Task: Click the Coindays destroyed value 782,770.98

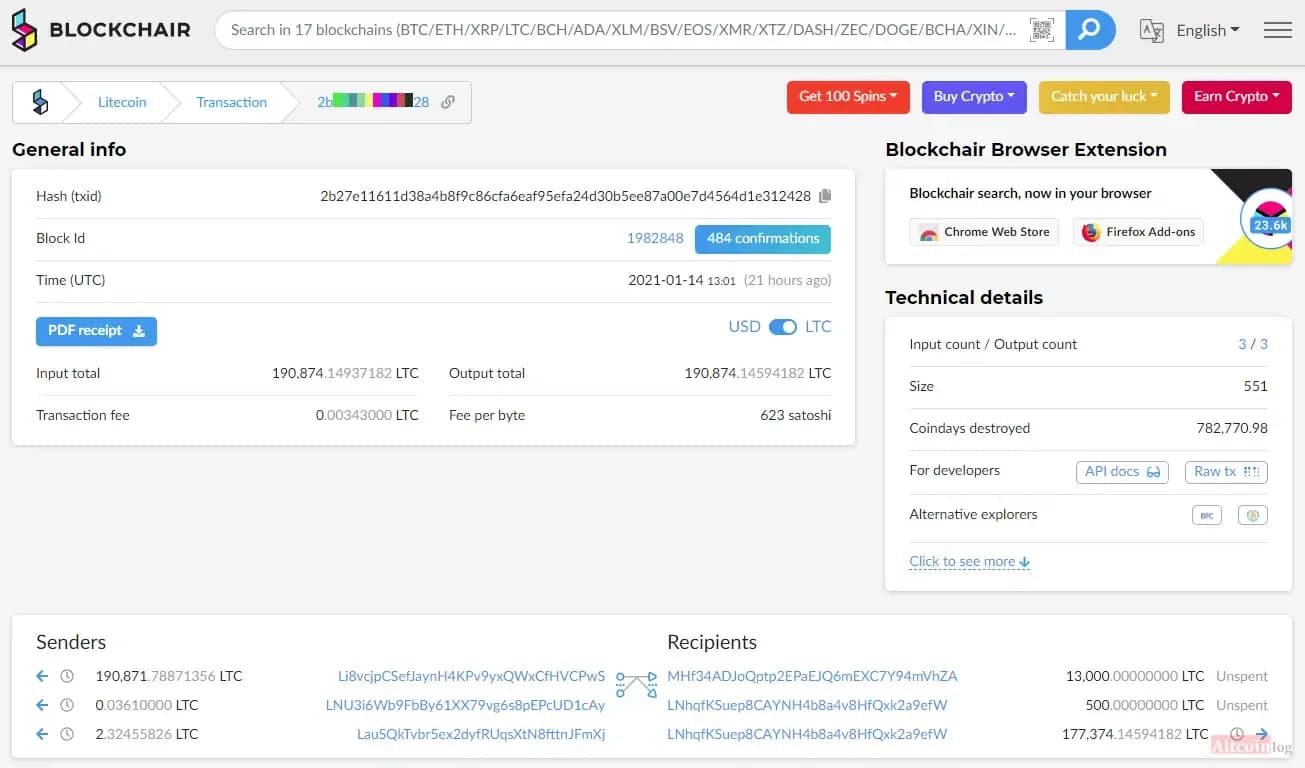Action: [1232, 428]
